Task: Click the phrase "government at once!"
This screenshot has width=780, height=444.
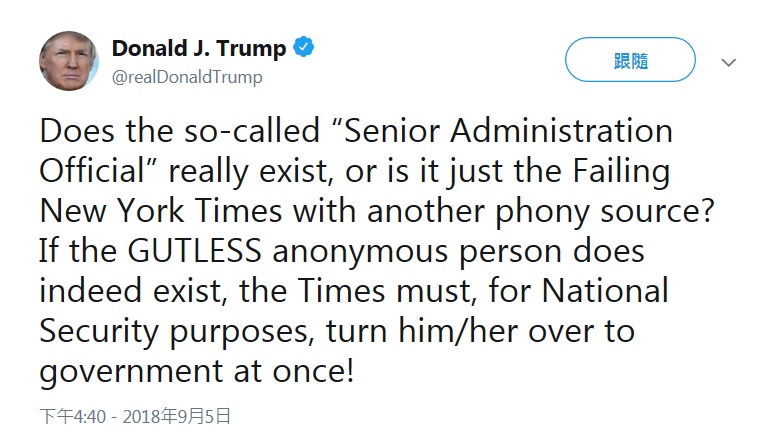Action: coord(197,372)
